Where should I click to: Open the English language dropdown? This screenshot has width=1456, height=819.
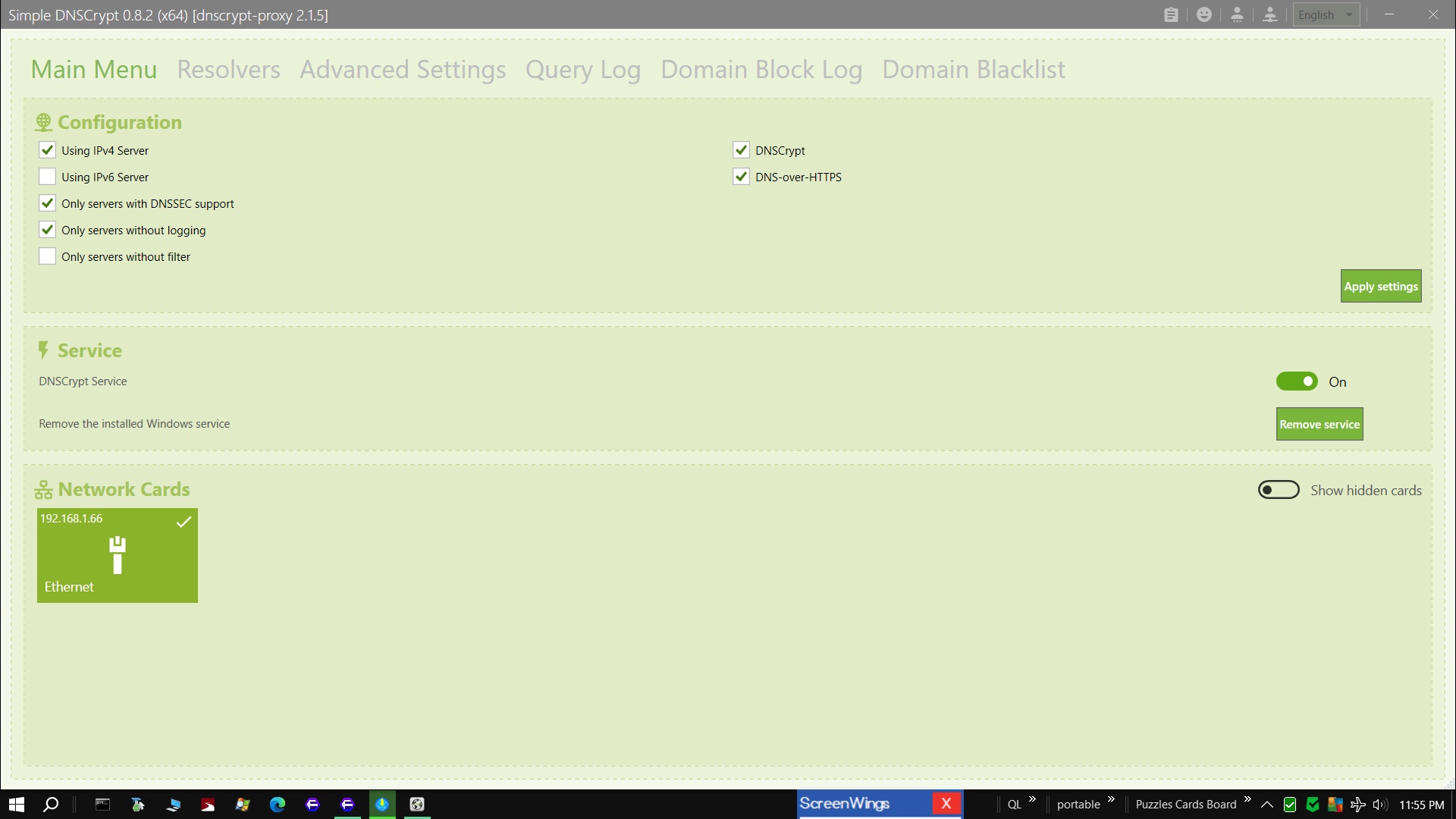[x=1326, y=14]
